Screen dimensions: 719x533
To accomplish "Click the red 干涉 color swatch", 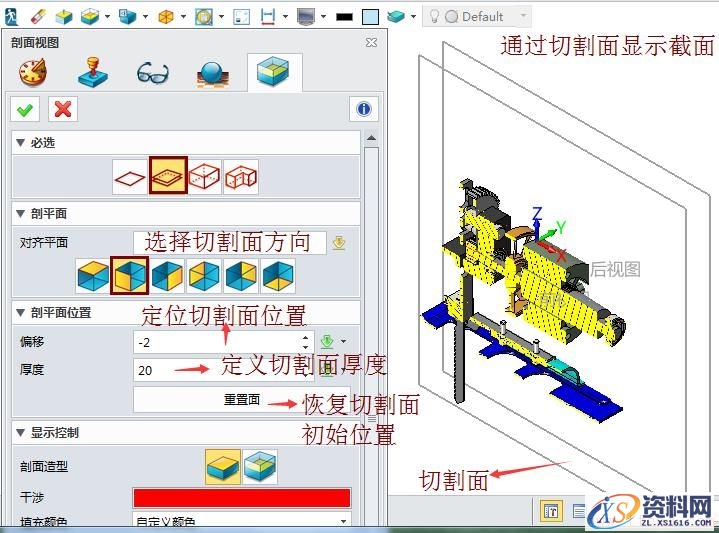I will point(242,498).
